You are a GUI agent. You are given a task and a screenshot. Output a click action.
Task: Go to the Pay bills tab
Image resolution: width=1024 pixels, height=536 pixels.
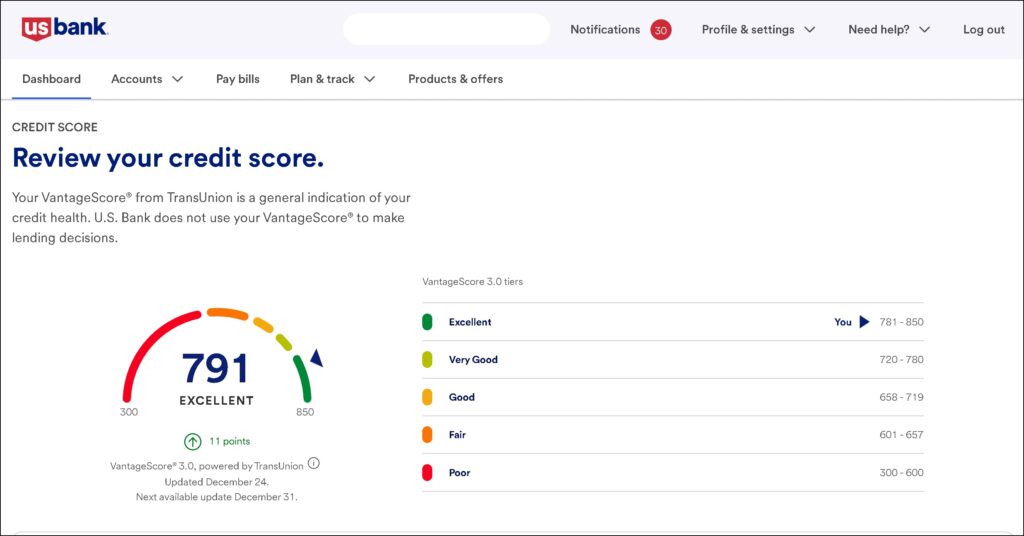[x=238, y=79]
